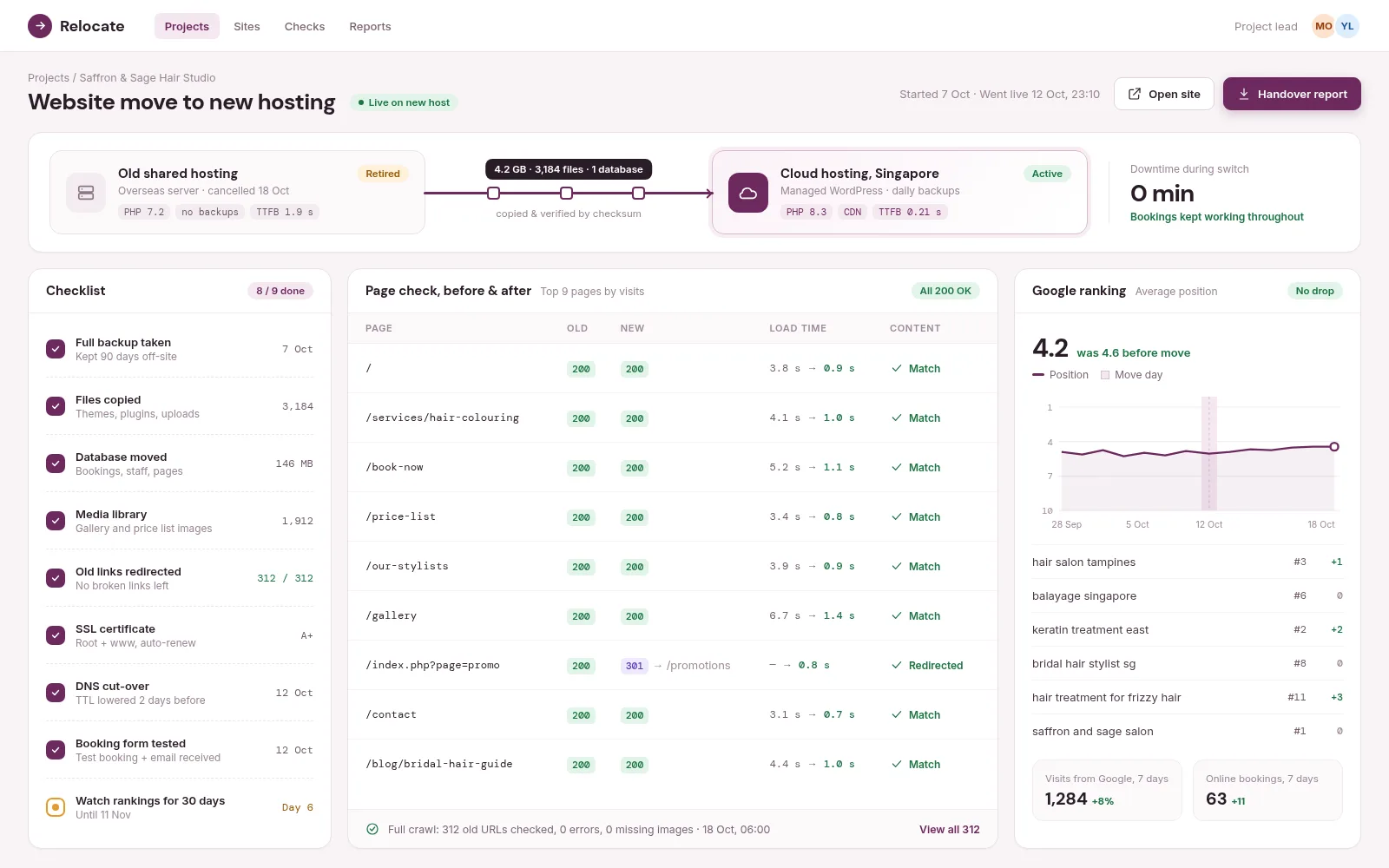This screenshot has height=868, width=1389.
Task: Click the Match check icon for /price-list
Action: [897, 516]
